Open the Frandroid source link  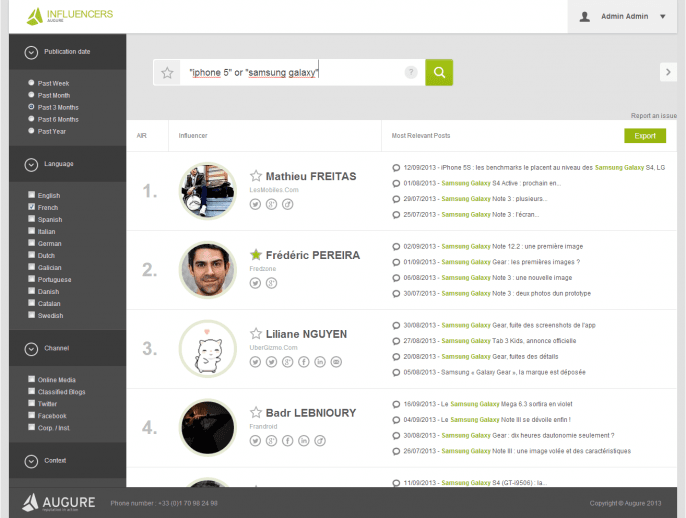[263, 426]
